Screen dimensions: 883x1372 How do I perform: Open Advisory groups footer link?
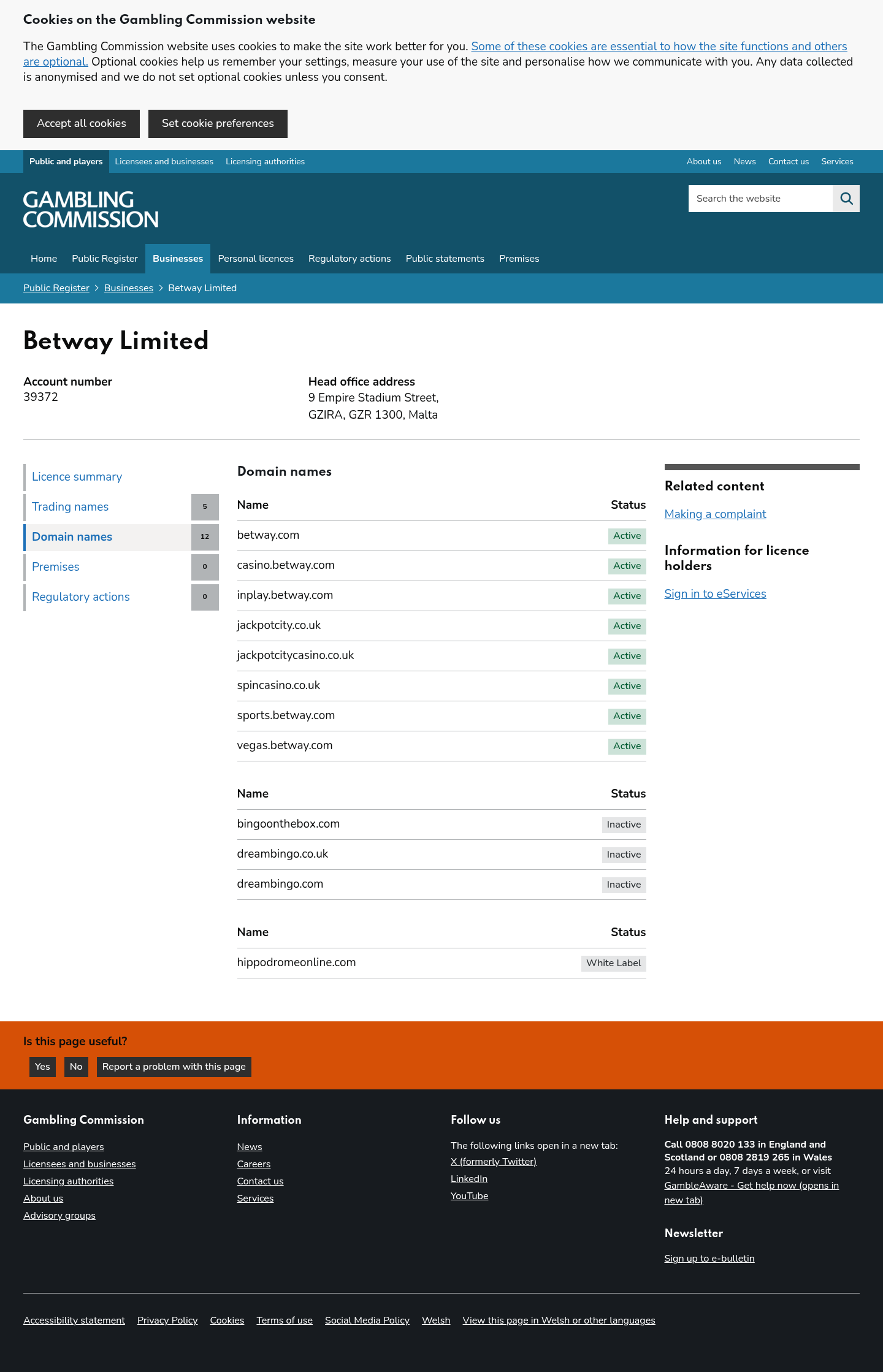[59, 1216]
